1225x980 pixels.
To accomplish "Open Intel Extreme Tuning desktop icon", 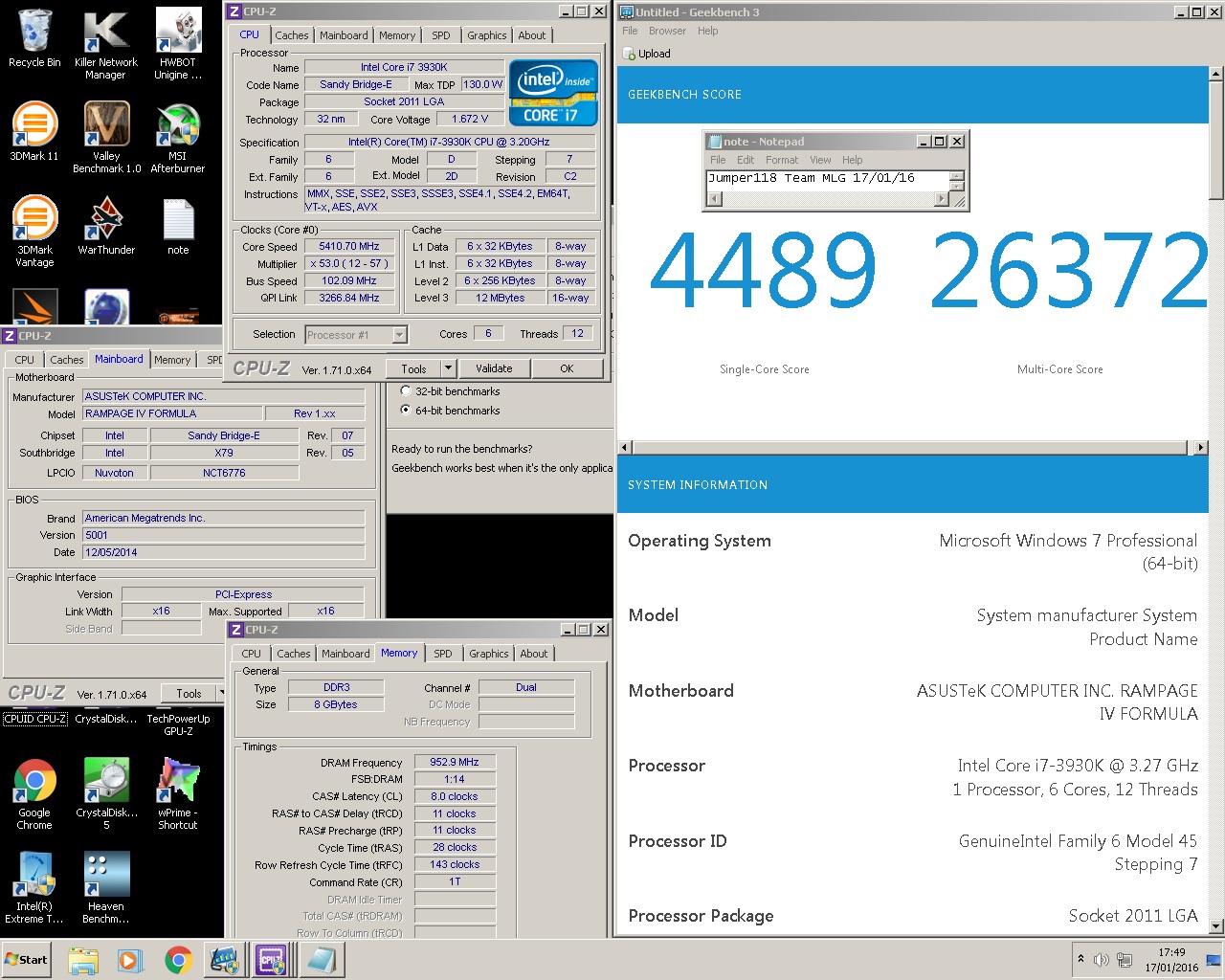I will [x=34, y=888].
